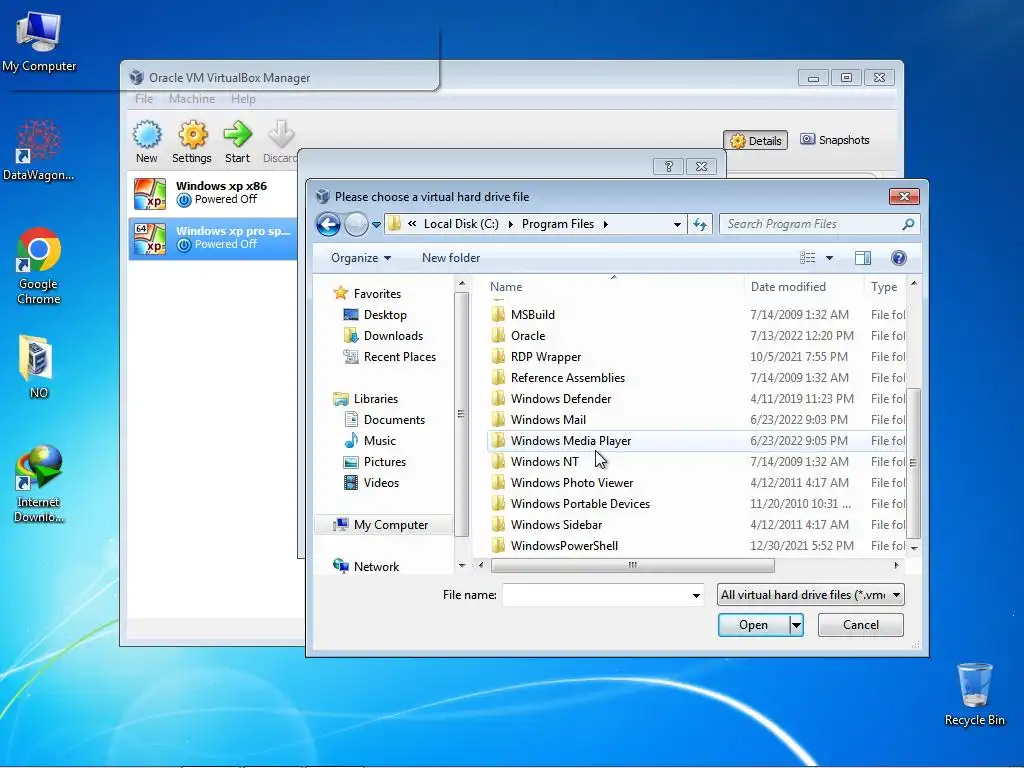The image size is (1024, 768).
Task: Select the WindowsPowerShell folder
Action: pos(696,546)
